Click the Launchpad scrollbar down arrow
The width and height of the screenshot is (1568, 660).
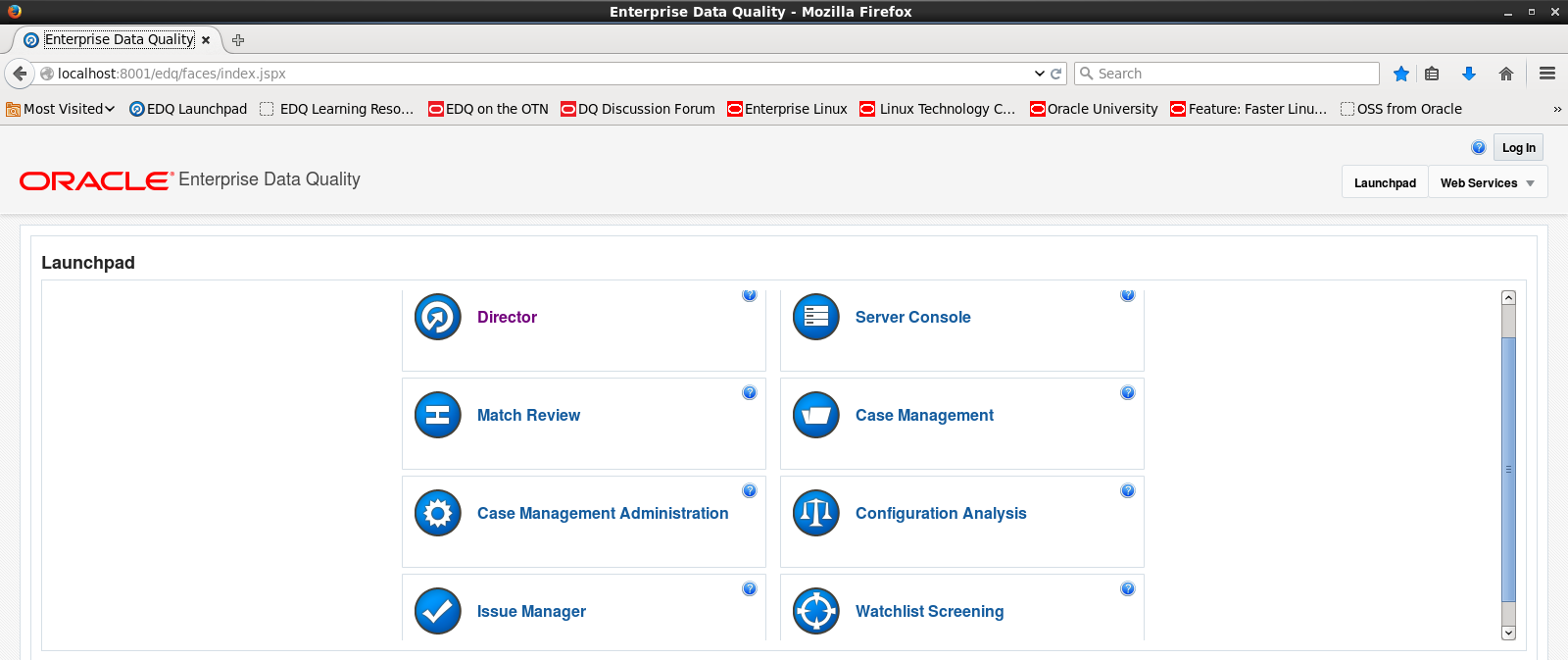(1508, 634)
